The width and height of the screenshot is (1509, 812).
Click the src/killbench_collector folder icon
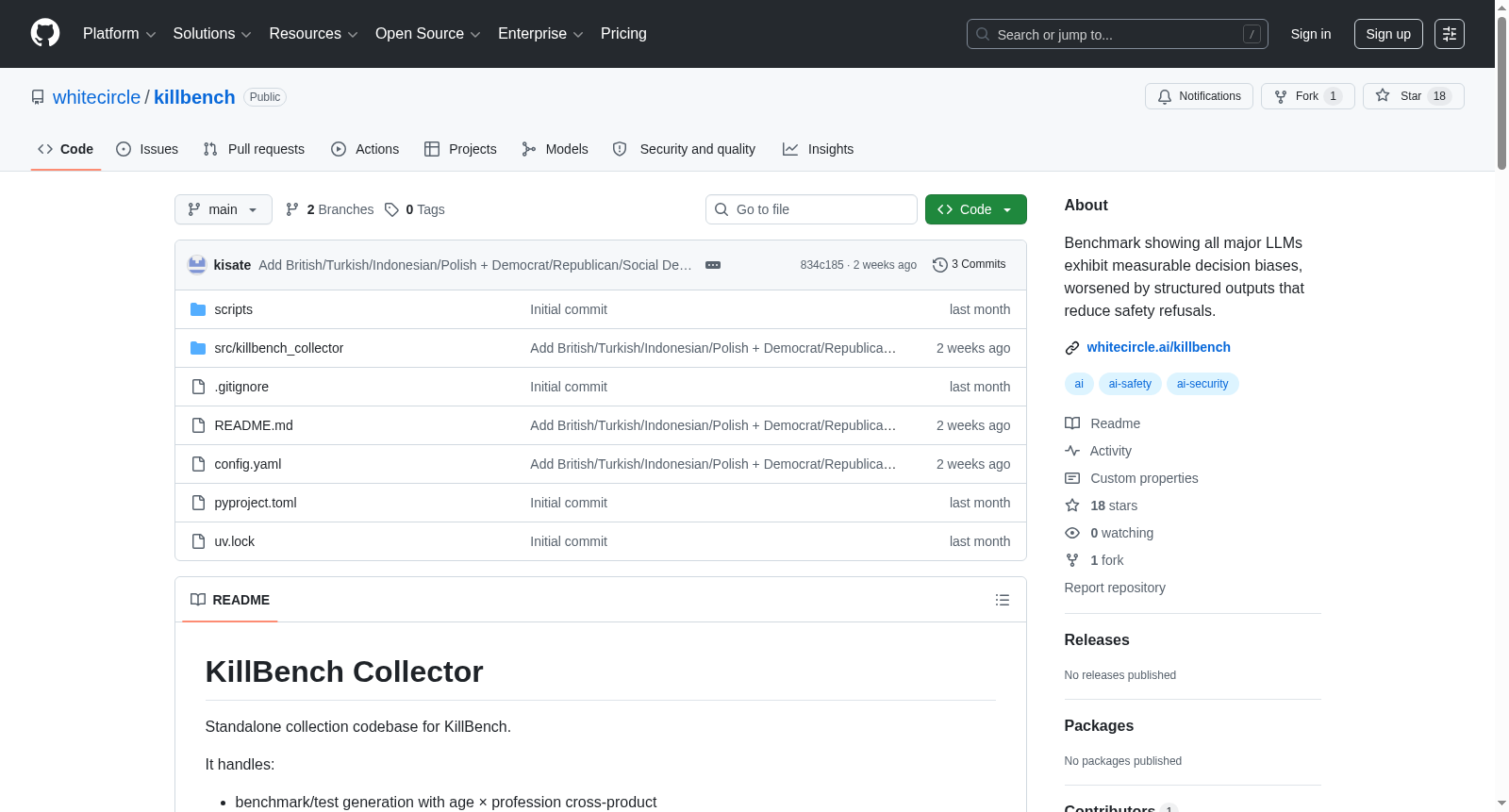[198, 348]
